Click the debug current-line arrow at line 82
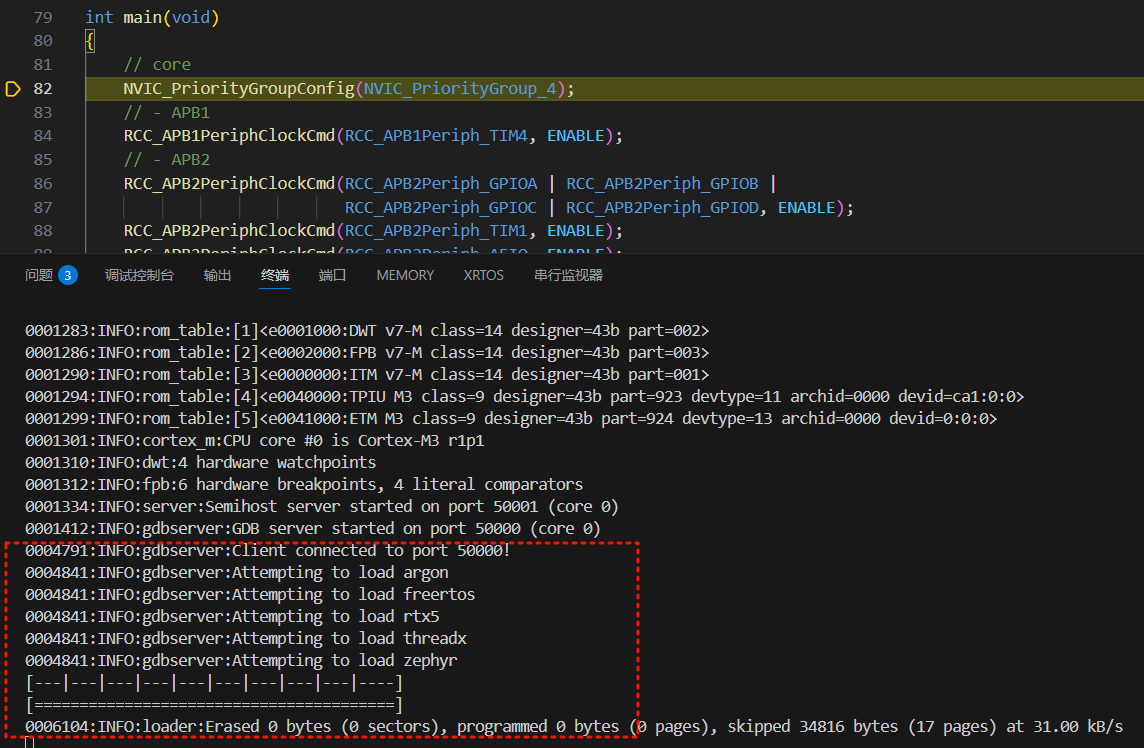 [13, 89]
